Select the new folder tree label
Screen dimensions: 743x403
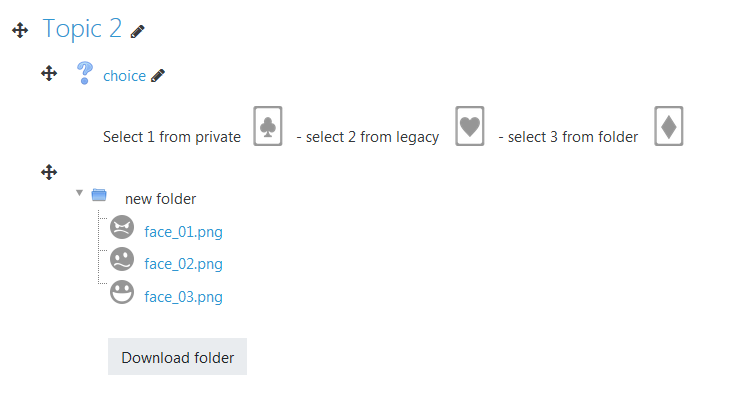(x=161, y=199)
